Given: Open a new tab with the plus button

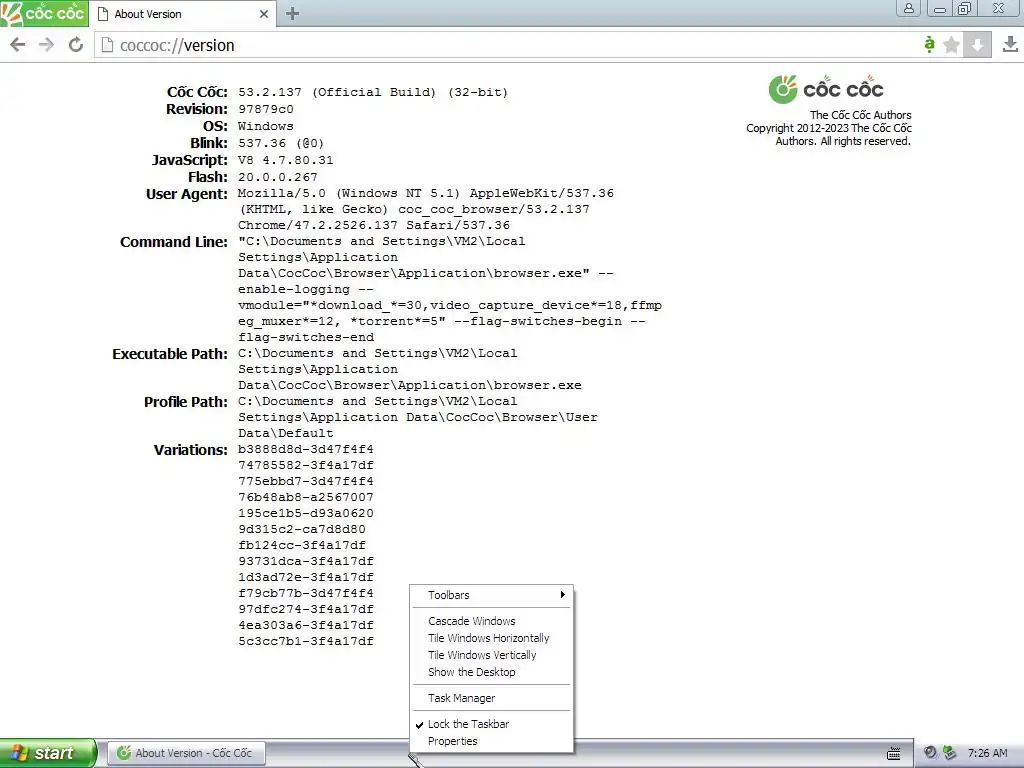Looking at the screenshot, I should click(293, 14).
